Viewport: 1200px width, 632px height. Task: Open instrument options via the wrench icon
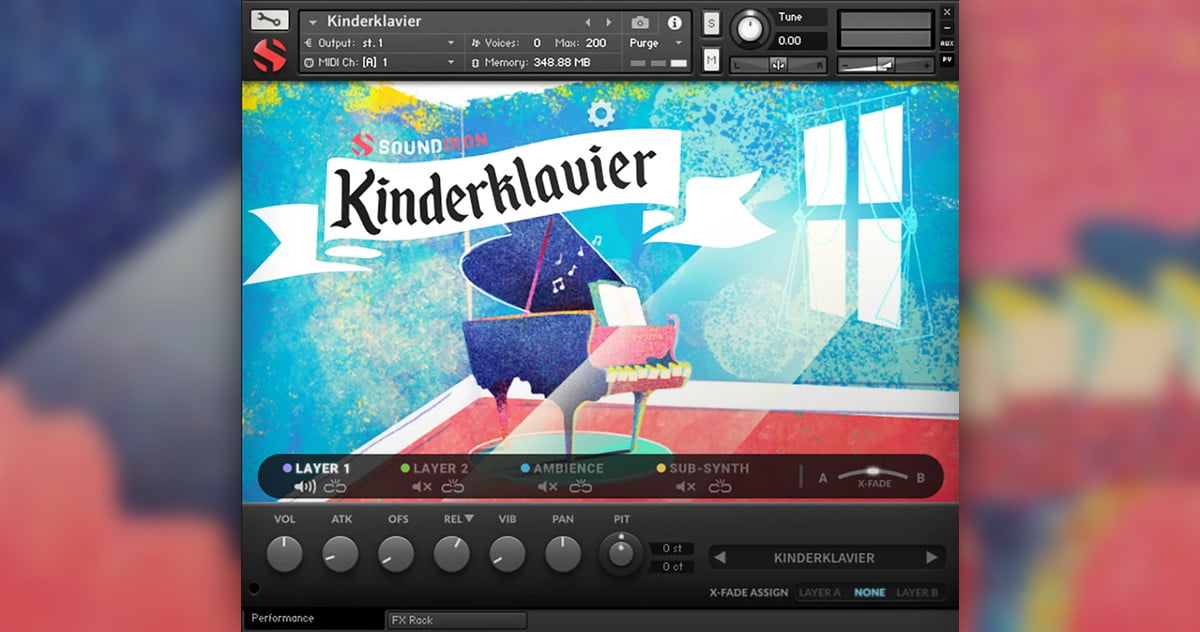[269, 20]
